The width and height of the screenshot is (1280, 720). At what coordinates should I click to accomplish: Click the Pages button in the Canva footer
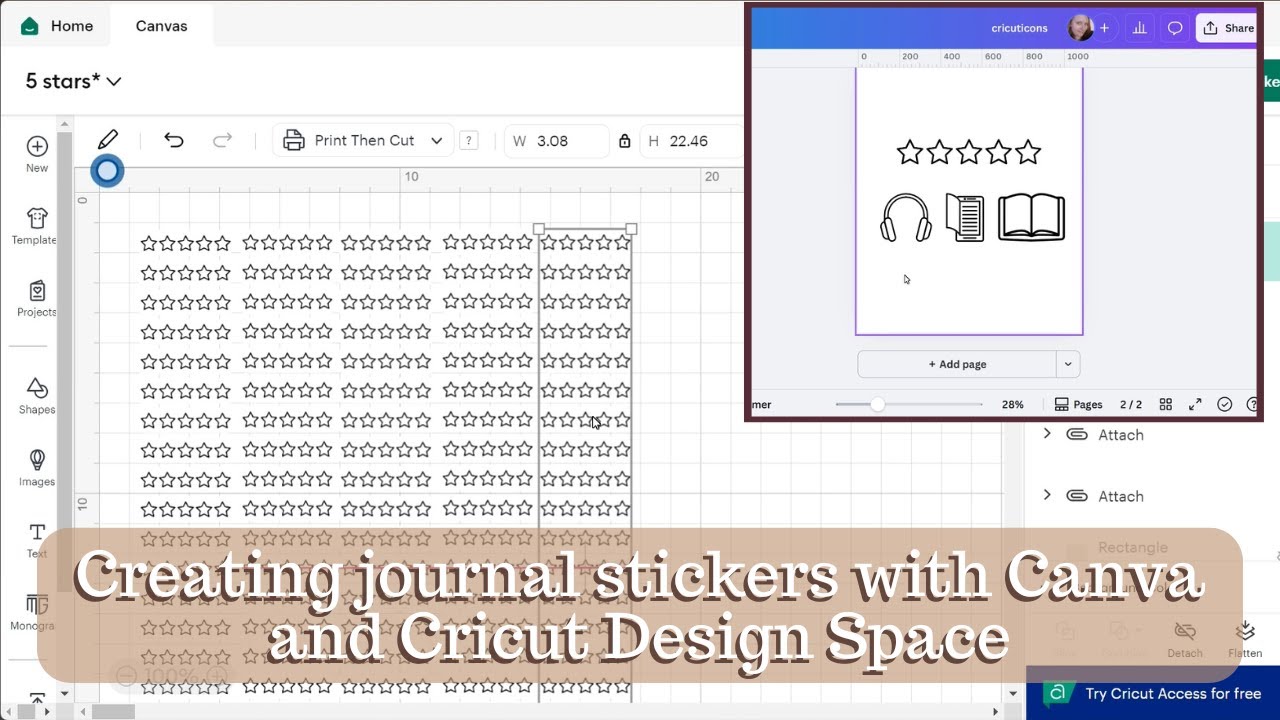(x=1079, y=405)
